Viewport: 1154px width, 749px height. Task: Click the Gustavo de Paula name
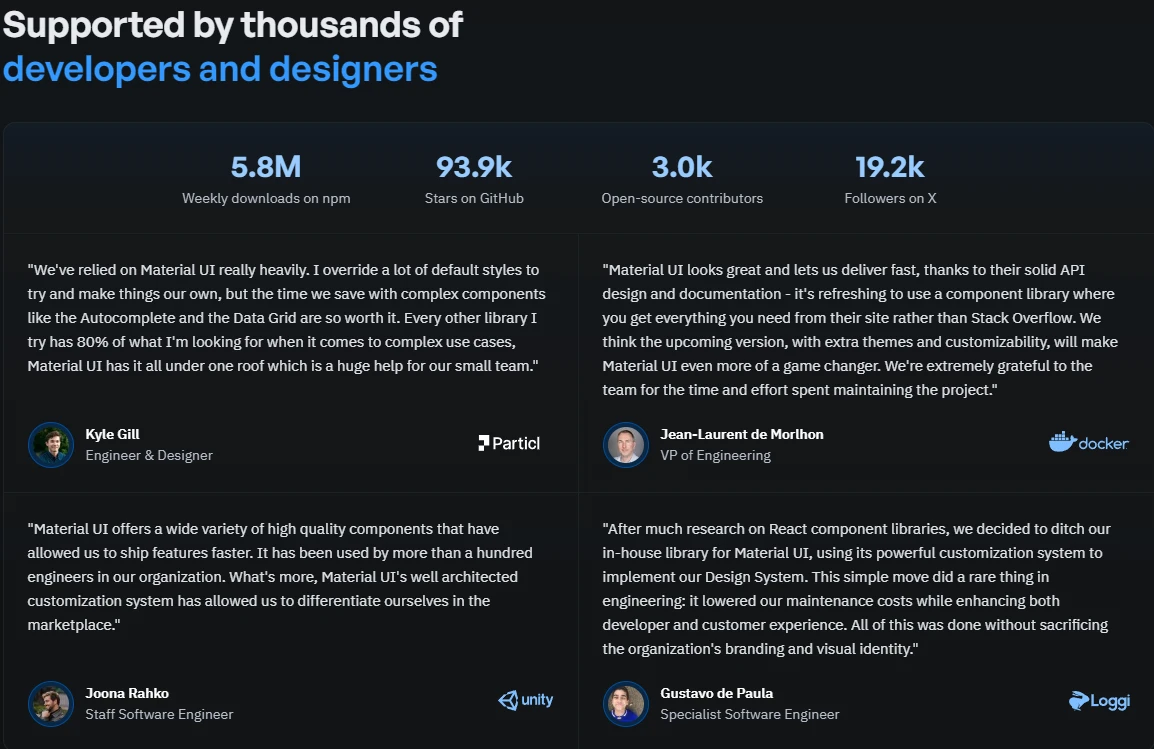point(717,693)
